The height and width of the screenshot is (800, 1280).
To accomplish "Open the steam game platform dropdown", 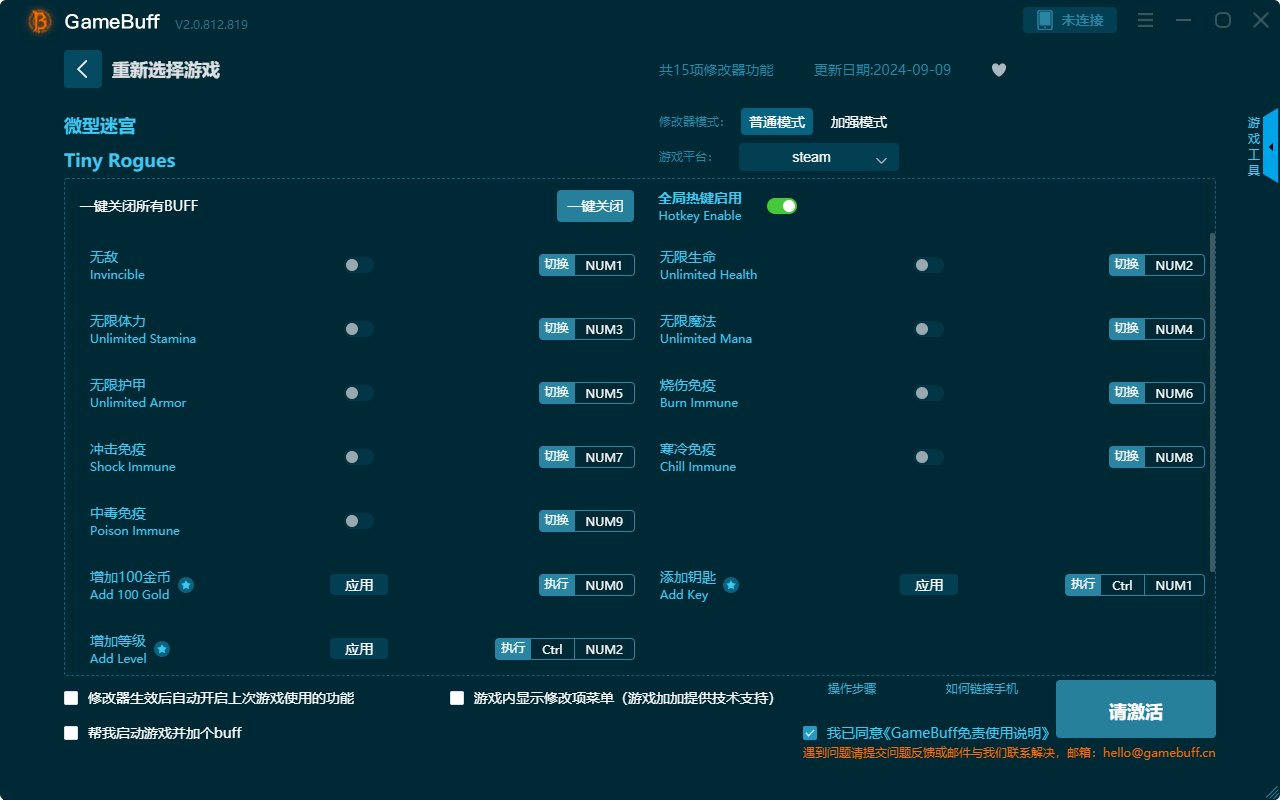I will coord(818,157).
